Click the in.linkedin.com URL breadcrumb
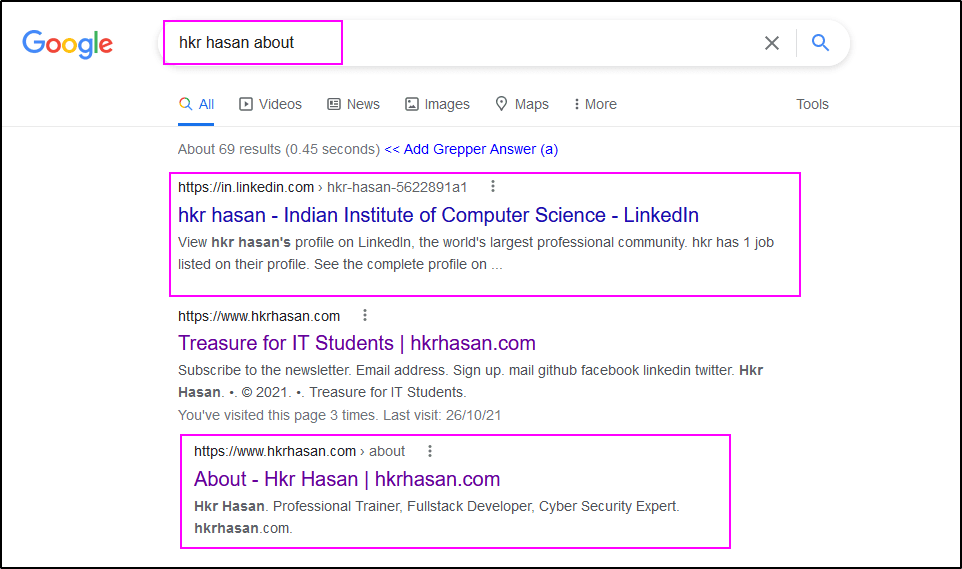The width and height of the screenshot is (962, 569). point(323,187)
